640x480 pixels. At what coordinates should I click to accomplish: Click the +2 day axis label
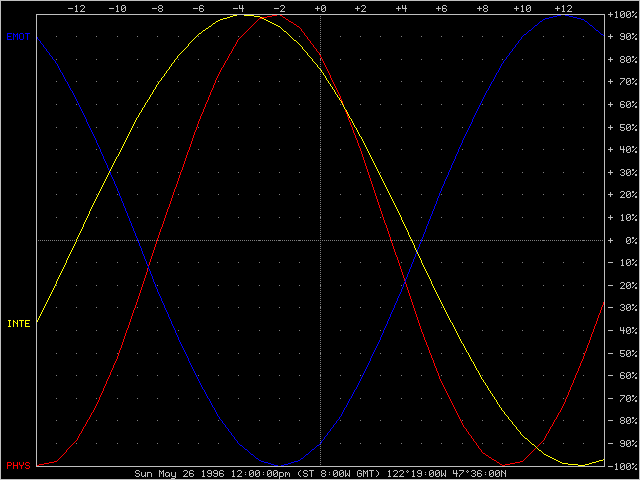360,8
